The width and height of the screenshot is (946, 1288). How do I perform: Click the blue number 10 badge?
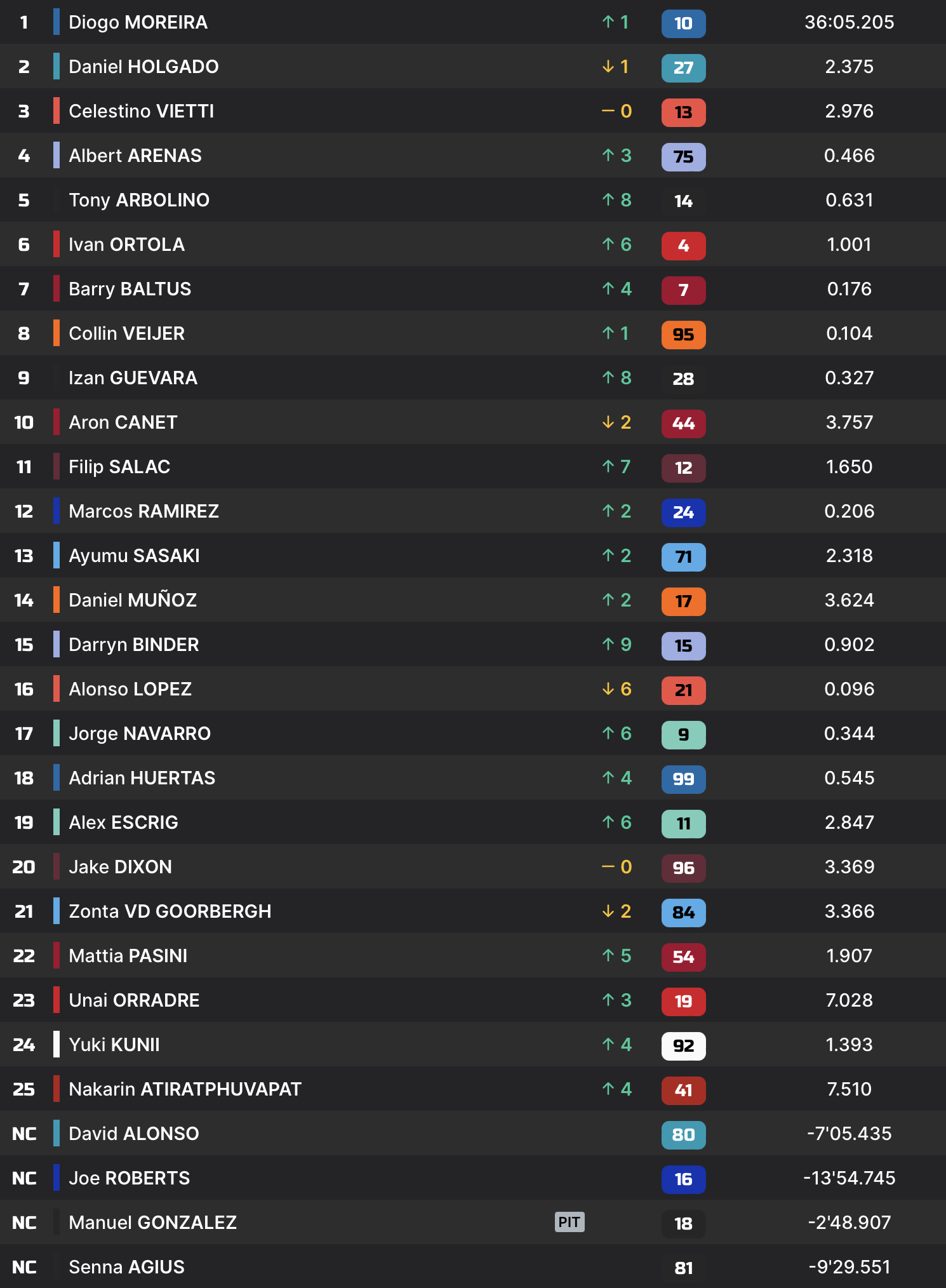tap(683, 23)
